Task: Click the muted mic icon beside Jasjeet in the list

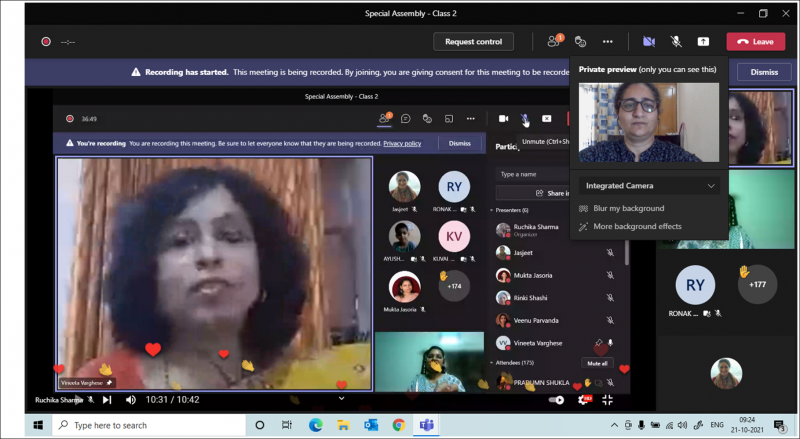Action: [610, 253]
